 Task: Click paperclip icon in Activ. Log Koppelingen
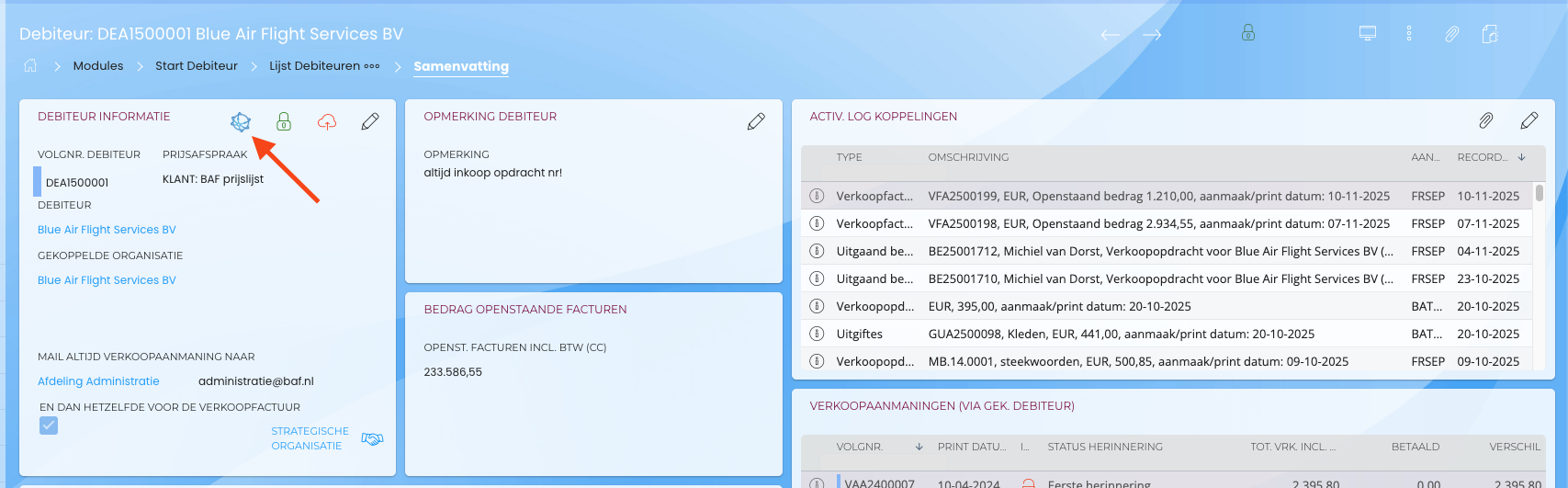coord(1485,120)
